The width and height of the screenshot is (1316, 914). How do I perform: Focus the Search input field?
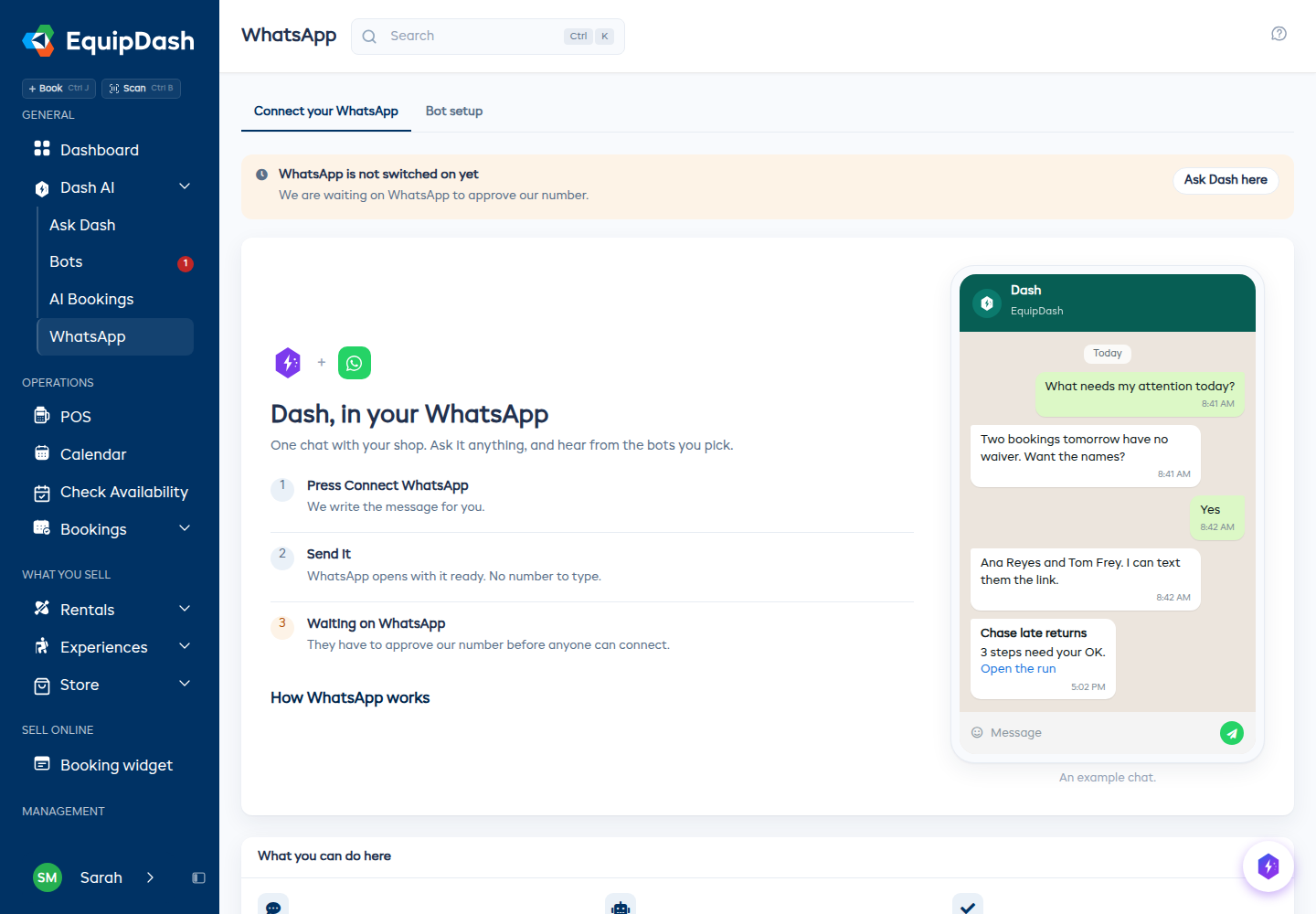coord(488,37)
